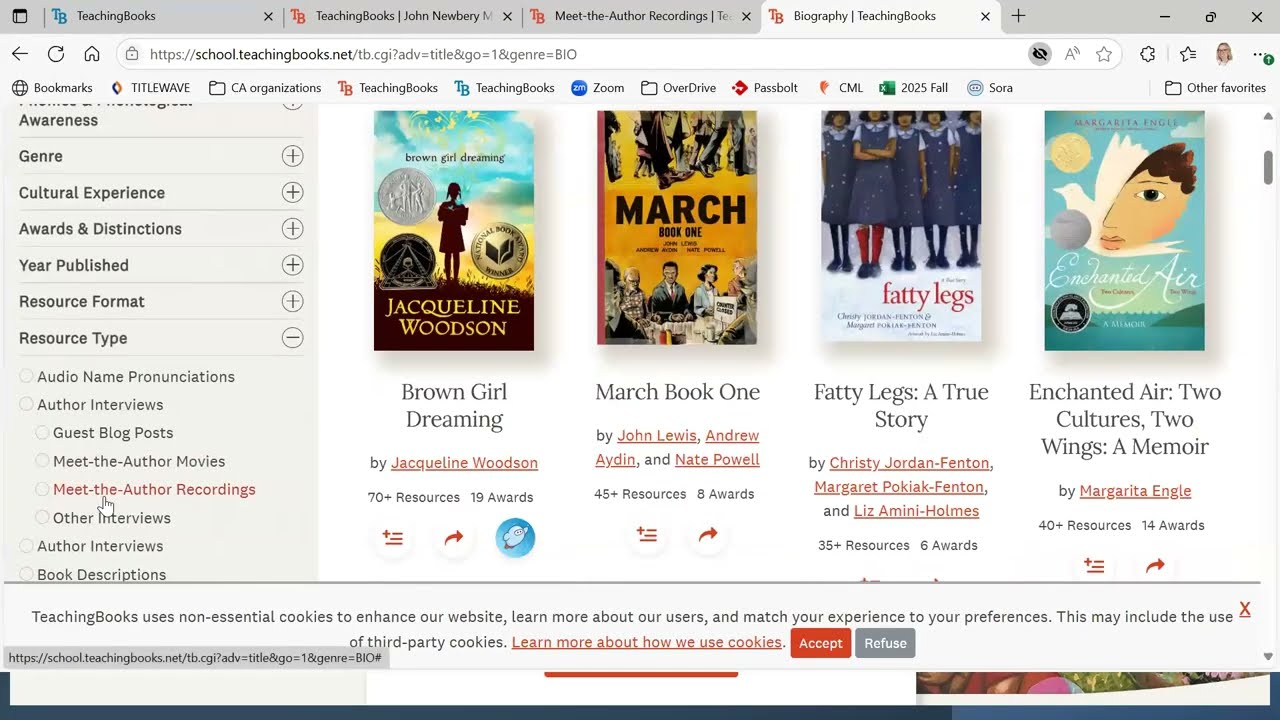Open browser settings and more menu
Viewport: 1280px width, 720px height.
(x=1260, y=54)
